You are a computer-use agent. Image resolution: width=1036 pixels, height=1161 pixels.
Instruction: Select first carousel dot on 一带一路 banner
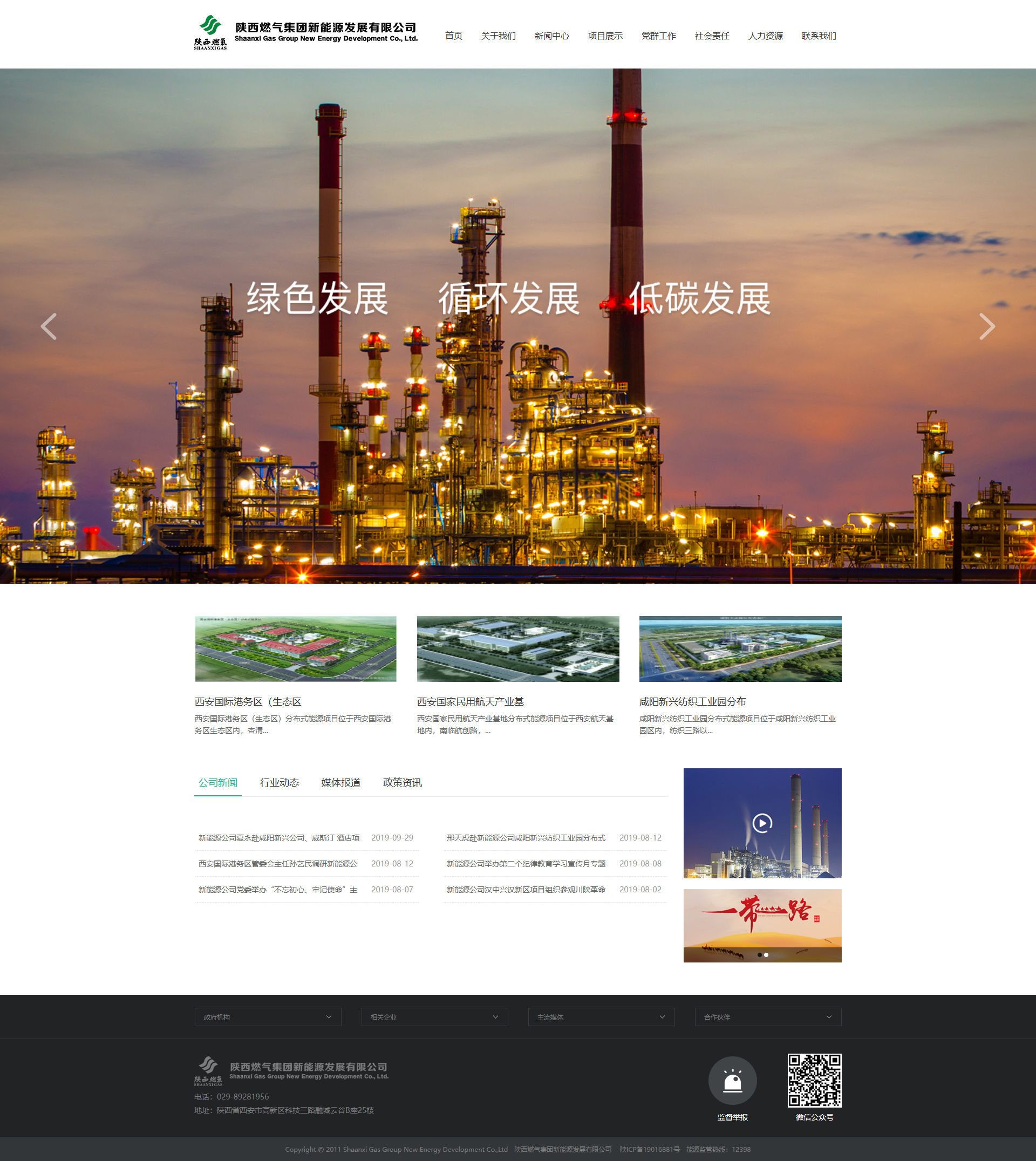click(759, 955)
